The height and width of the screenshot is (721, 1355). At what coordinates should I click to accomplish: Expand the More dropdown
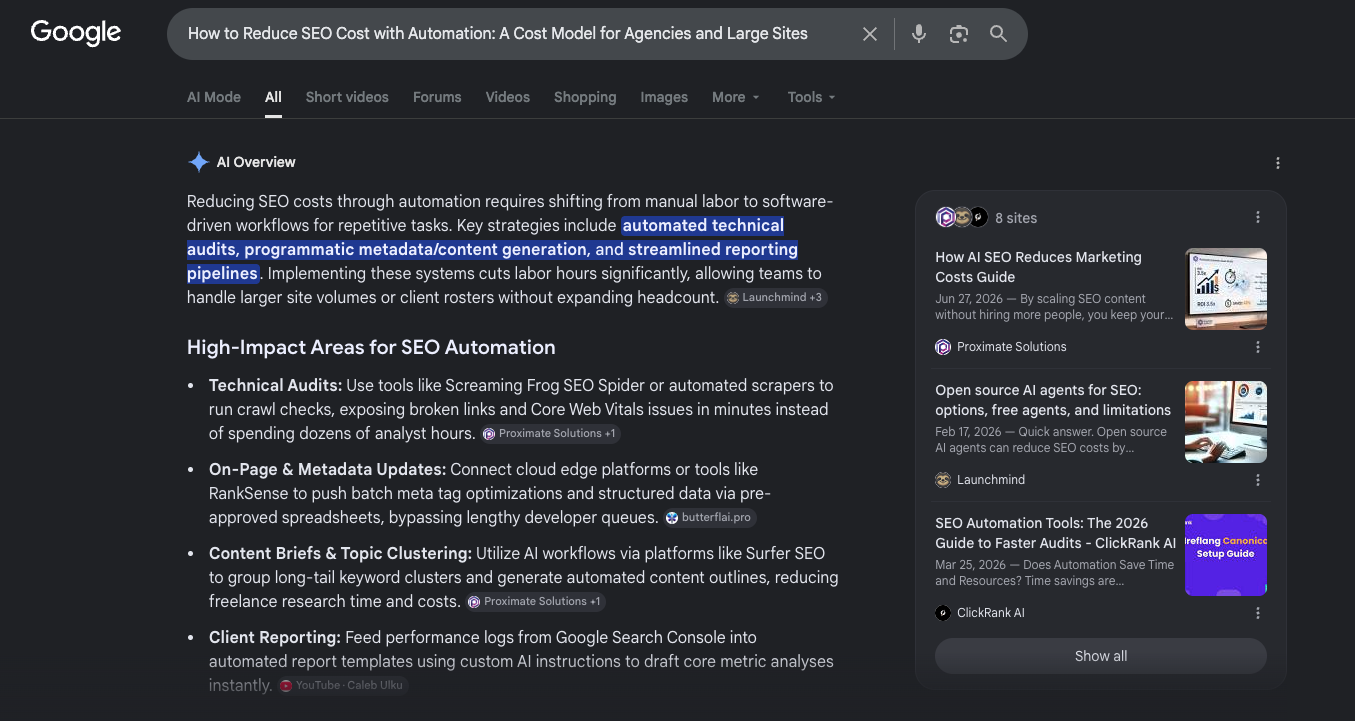tap(736, 97)
